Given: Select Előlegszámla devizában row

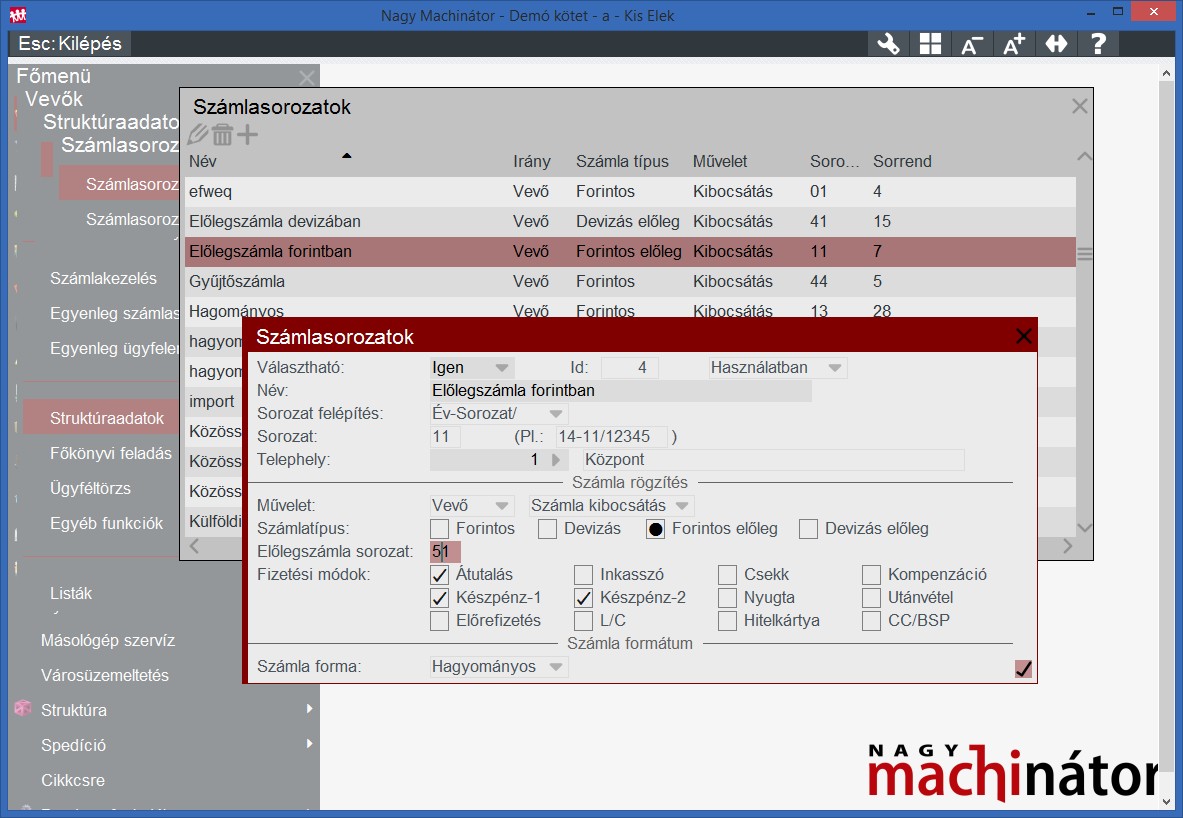Looking at the screenshot, I should click(630, 222).
